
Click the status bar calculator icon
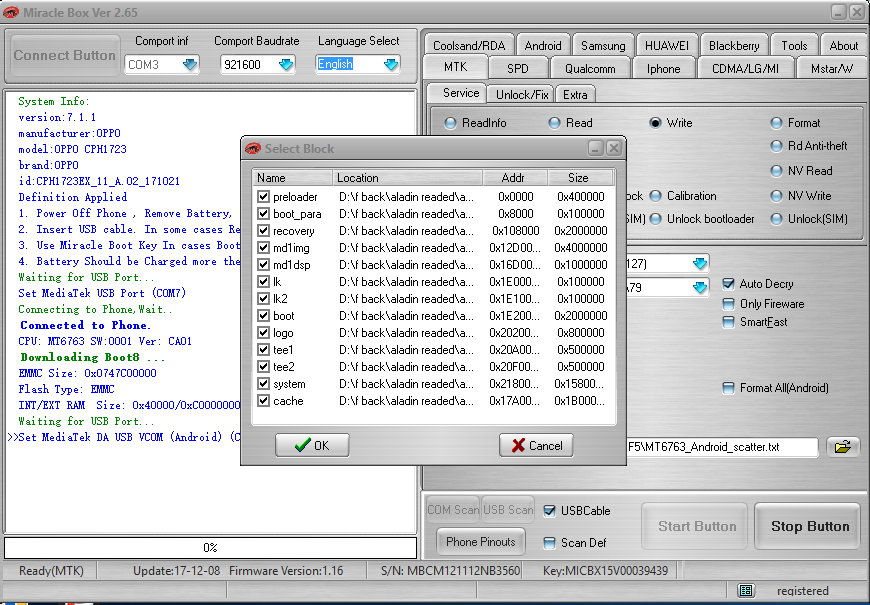point(746,591)
